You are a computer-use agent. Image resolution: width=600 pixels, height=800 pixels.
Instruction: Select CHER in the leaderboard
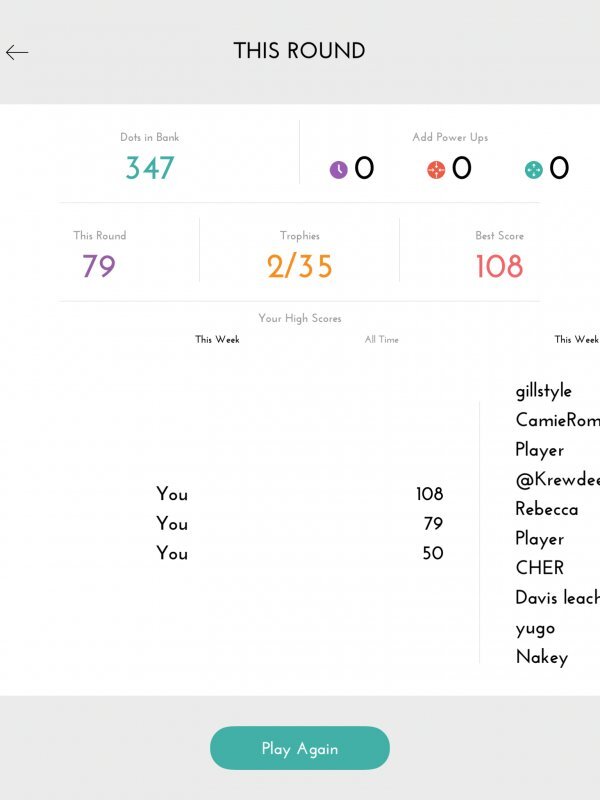click(540, 567)
